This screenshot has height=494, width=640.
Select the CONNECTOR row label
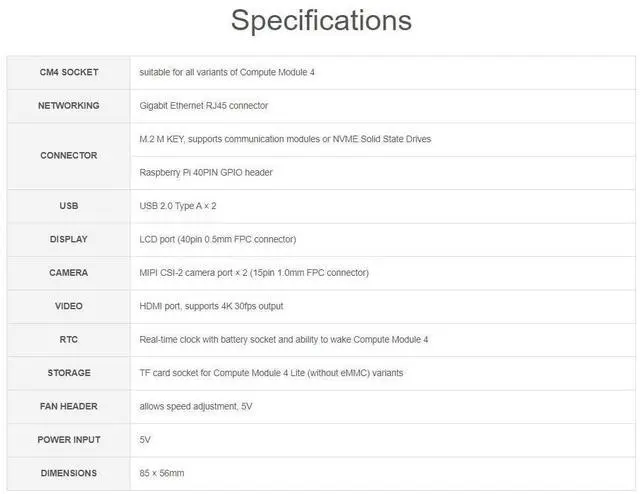68,155
